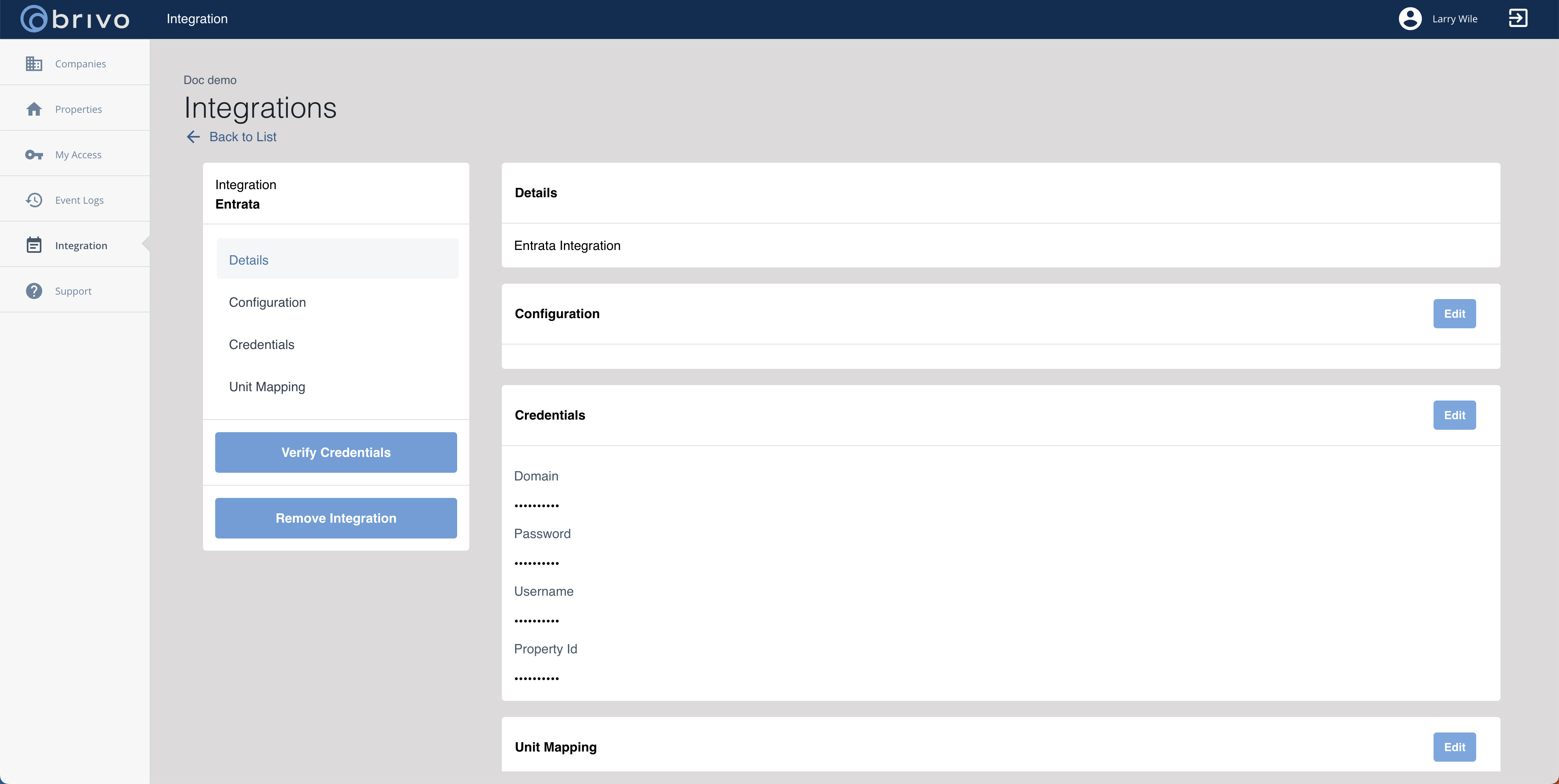Switch to the Configuration section
Screen dimensions: 1559x784
(267, 302)
